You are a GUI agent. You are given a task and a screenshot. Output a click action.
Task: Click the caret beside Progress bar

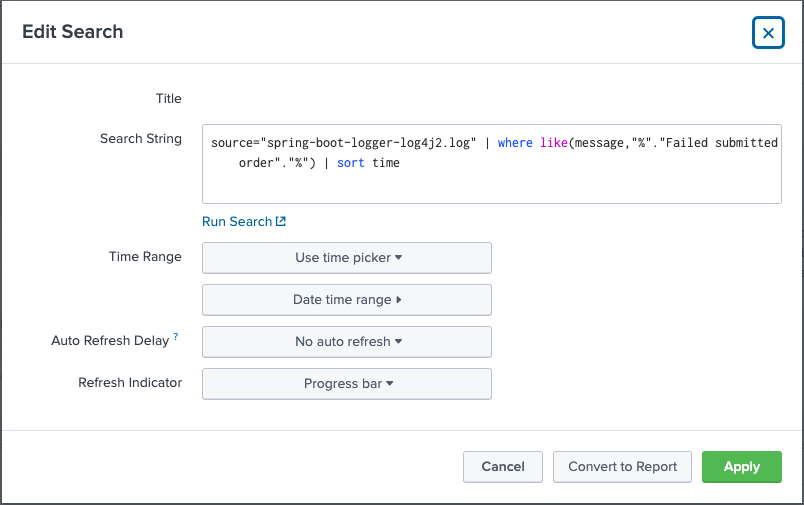pyautogui.click(x=390, y=384)
